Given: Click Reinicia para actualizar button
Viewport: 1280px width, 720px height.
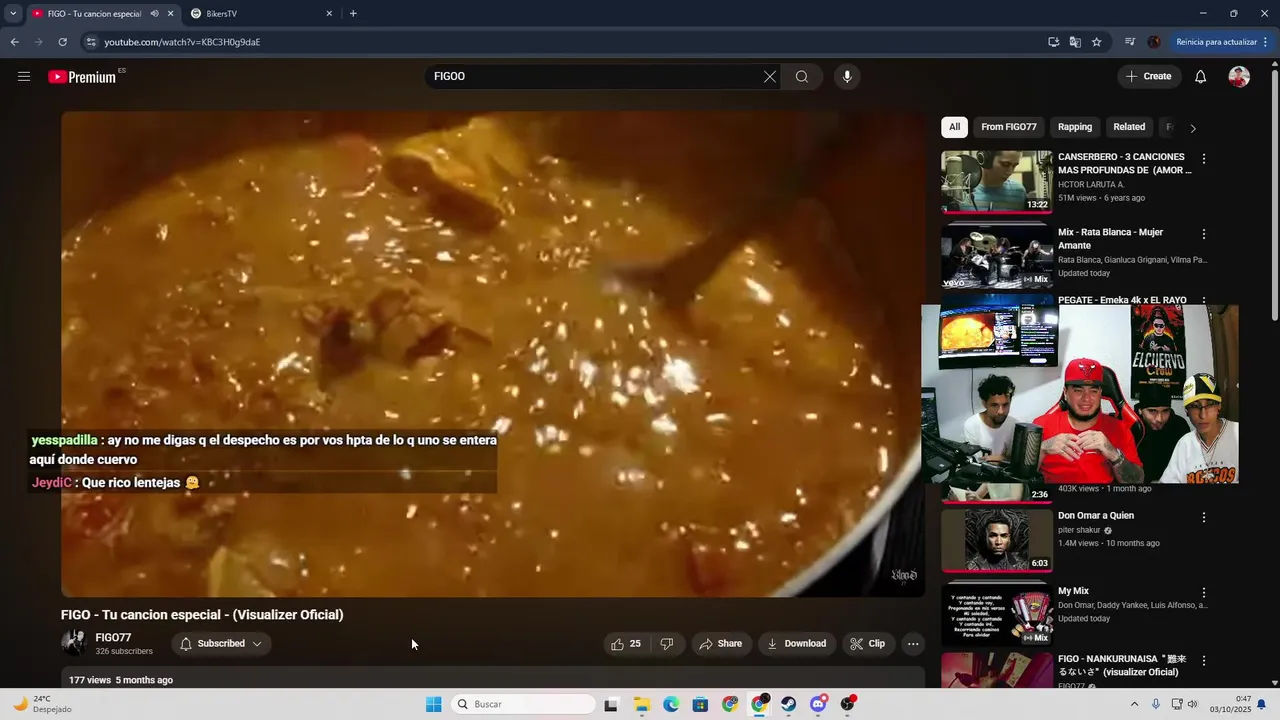Looking at the screenshot, I should tap(1223, 42).
